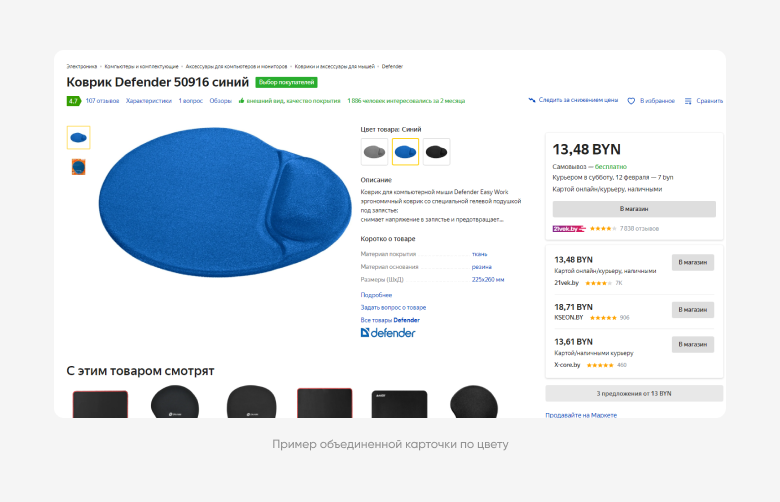Go to 'Коврики и аксессуары для мышей' breadcrumb
The width and height of the screenshot is (780, 502).
click(x=334, y=66)
